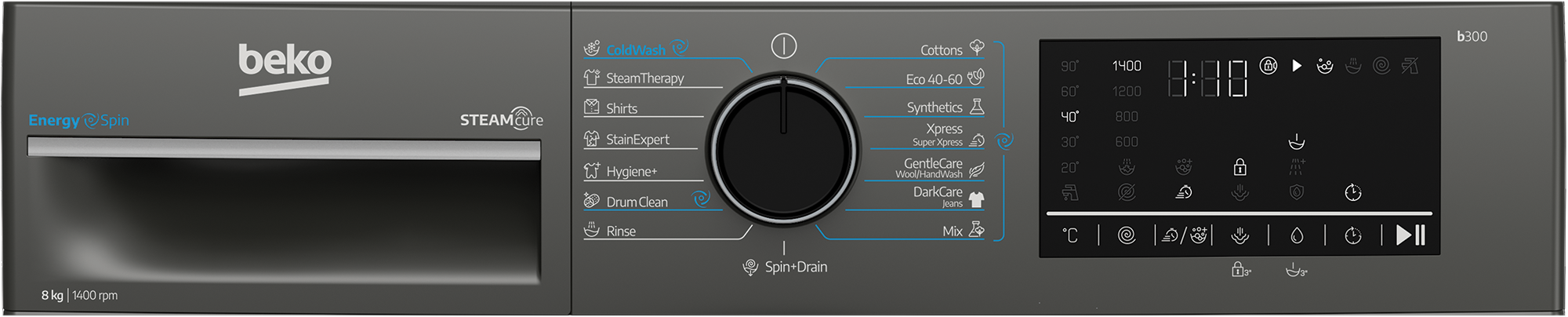Tap the drum icon beside Drum Clean

tap(592, 200)
